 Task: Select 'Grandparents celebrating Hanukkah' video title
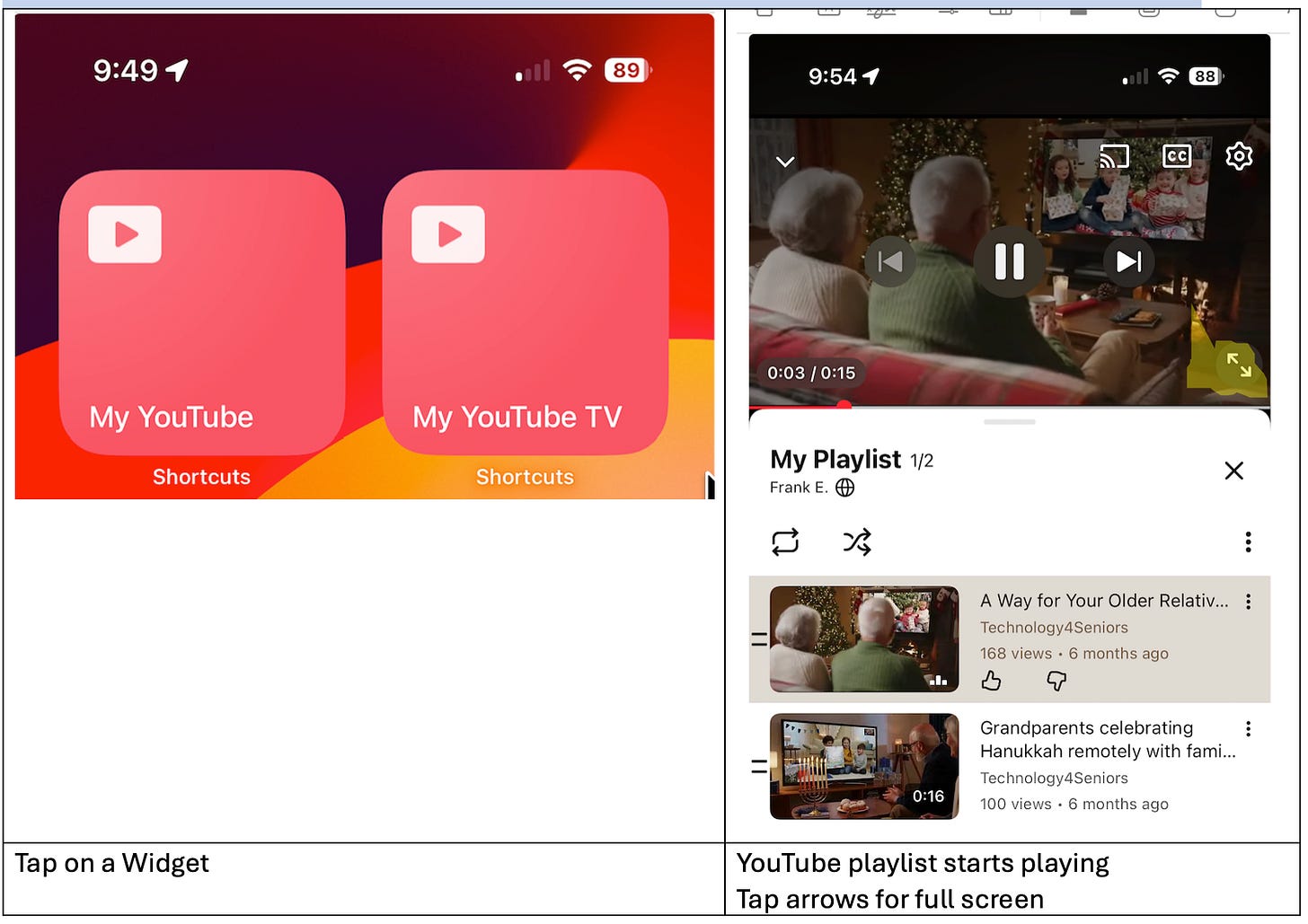(x=1108, y=740)
